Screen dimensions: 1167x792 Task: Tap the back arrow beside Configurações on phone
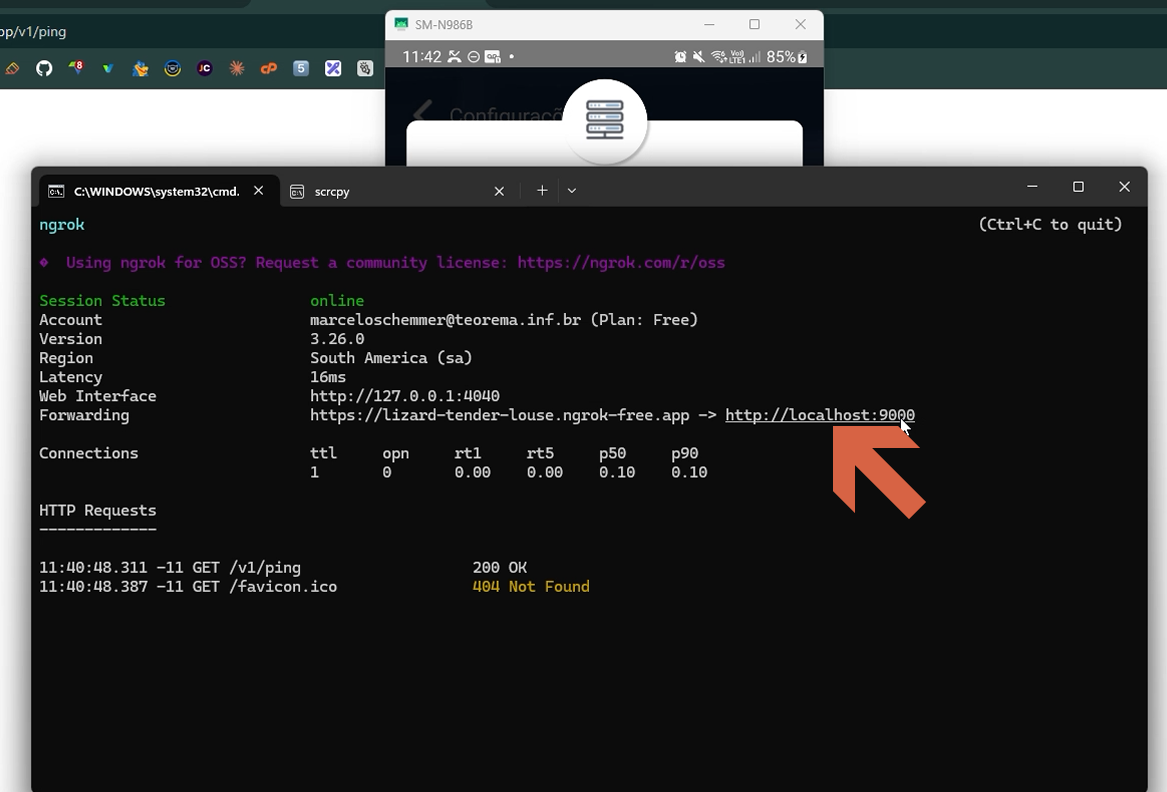[423, 113]
